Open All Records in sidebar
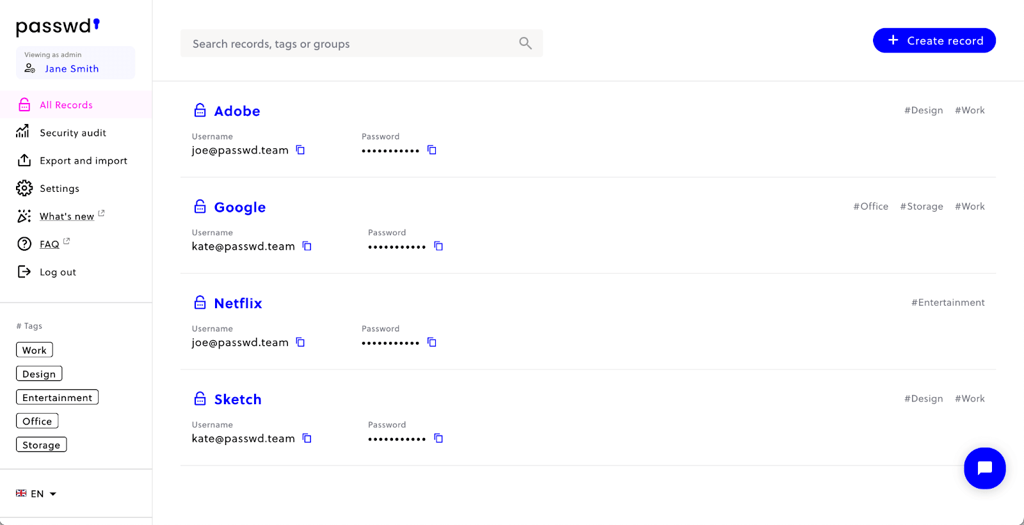The height and width of the screenshot is (525, 1024). [x=76, y=104]
